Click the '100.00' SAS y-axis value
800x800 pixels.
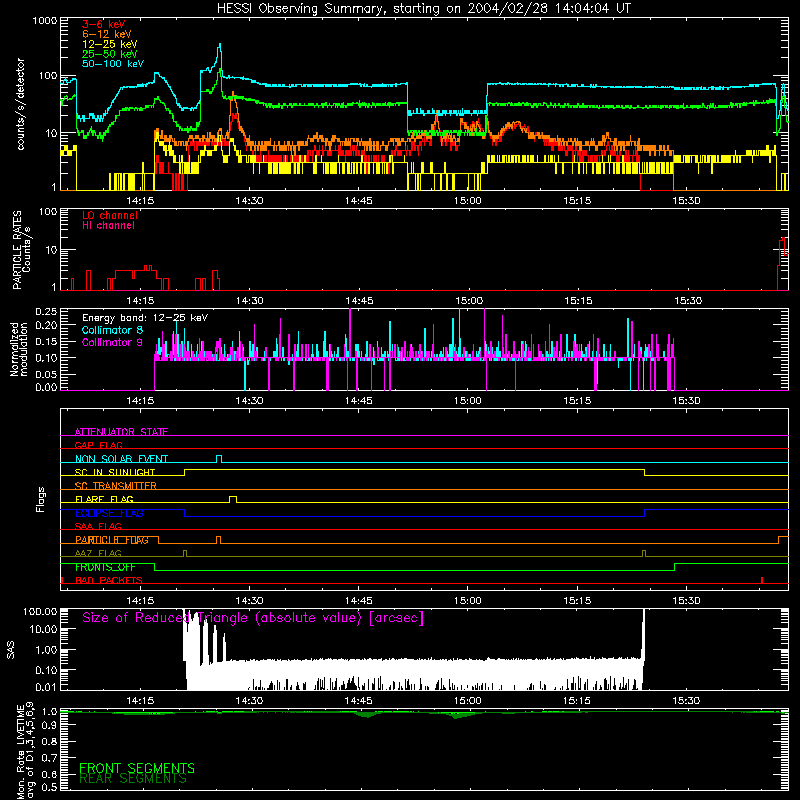pyautogui.click(x=40, y=611)
